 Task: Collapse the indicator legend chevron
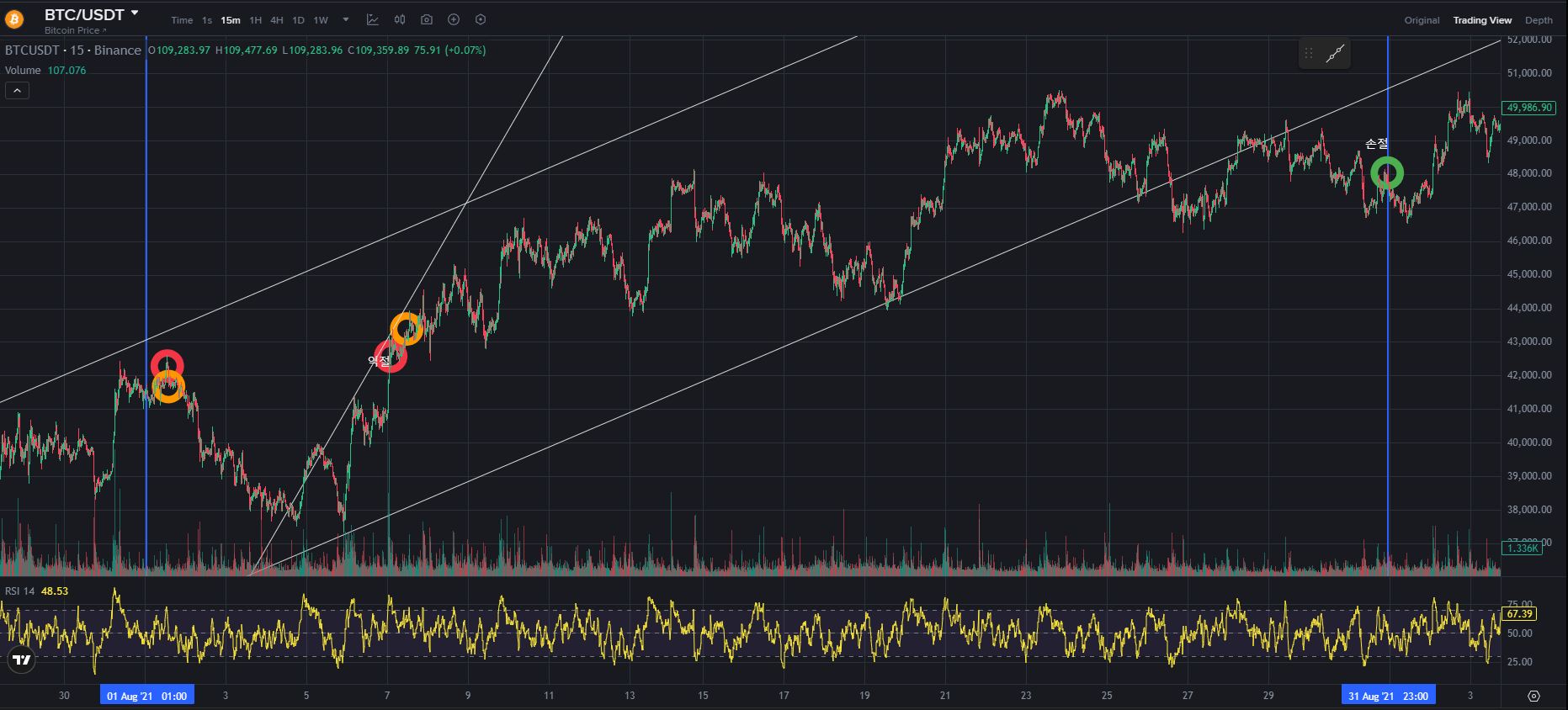17,90
